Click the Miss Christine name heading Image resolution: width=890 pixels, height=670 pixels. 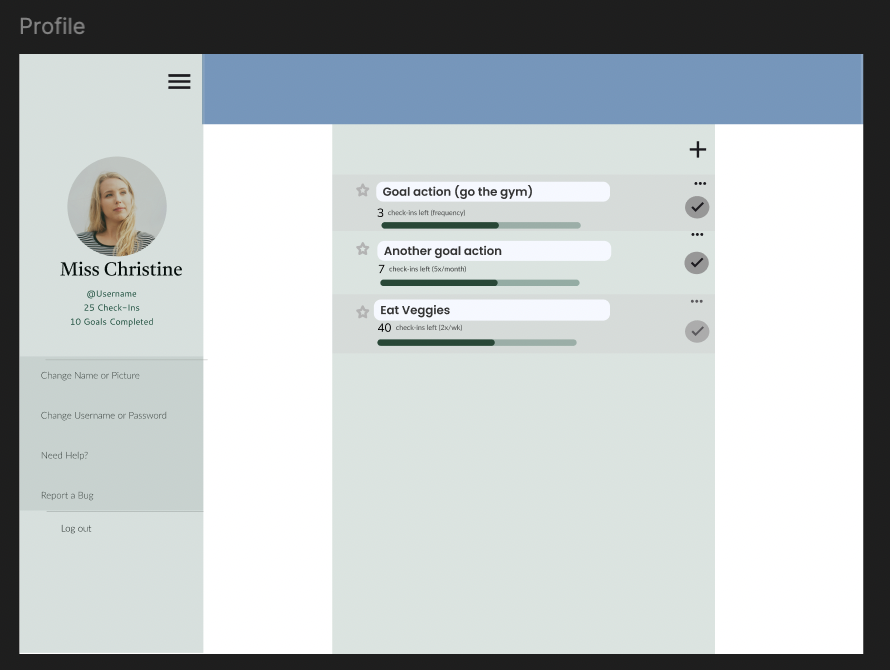121,269
